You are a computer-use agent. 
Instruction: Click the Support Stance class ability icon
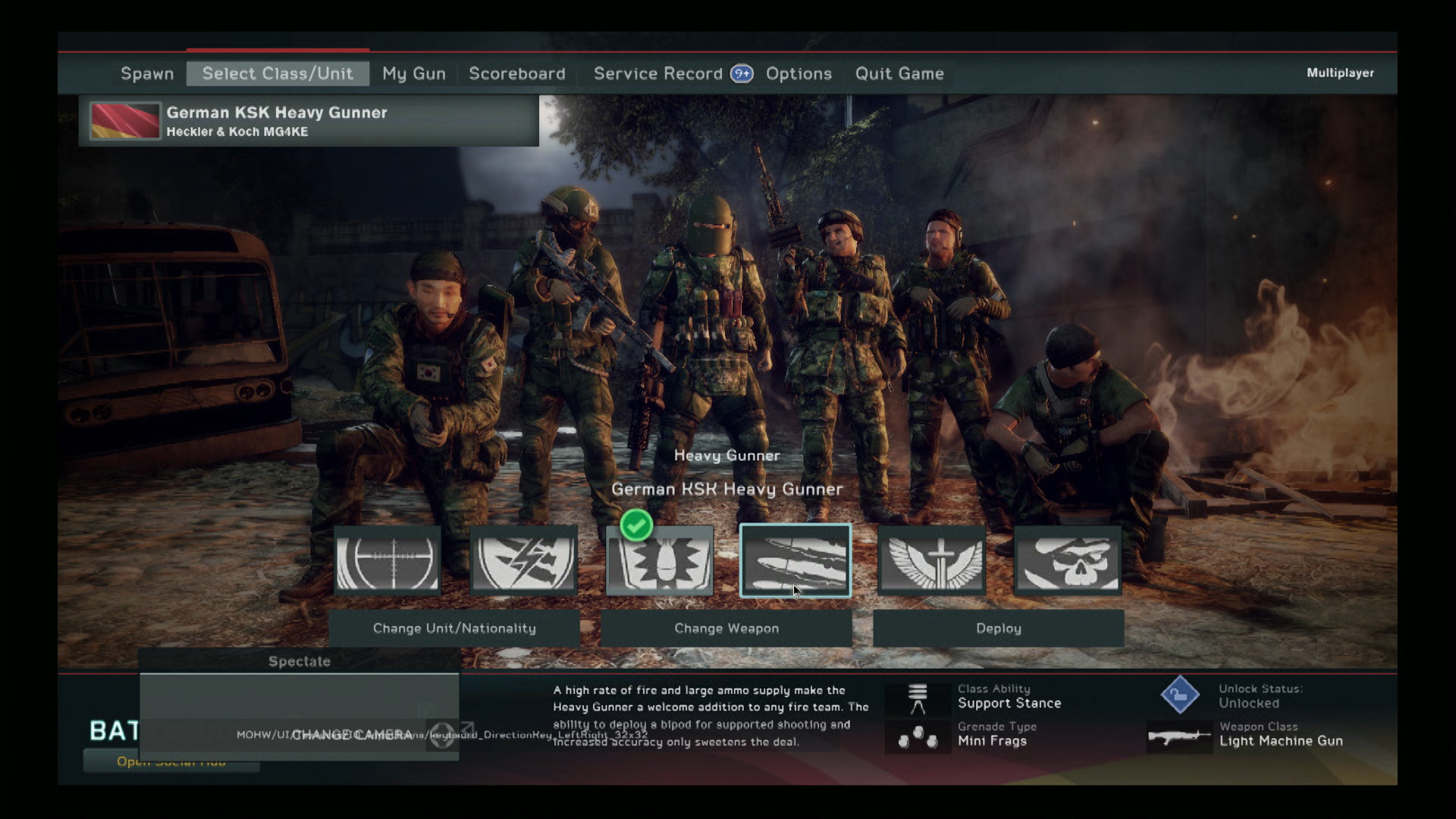[x=916, y=695]
